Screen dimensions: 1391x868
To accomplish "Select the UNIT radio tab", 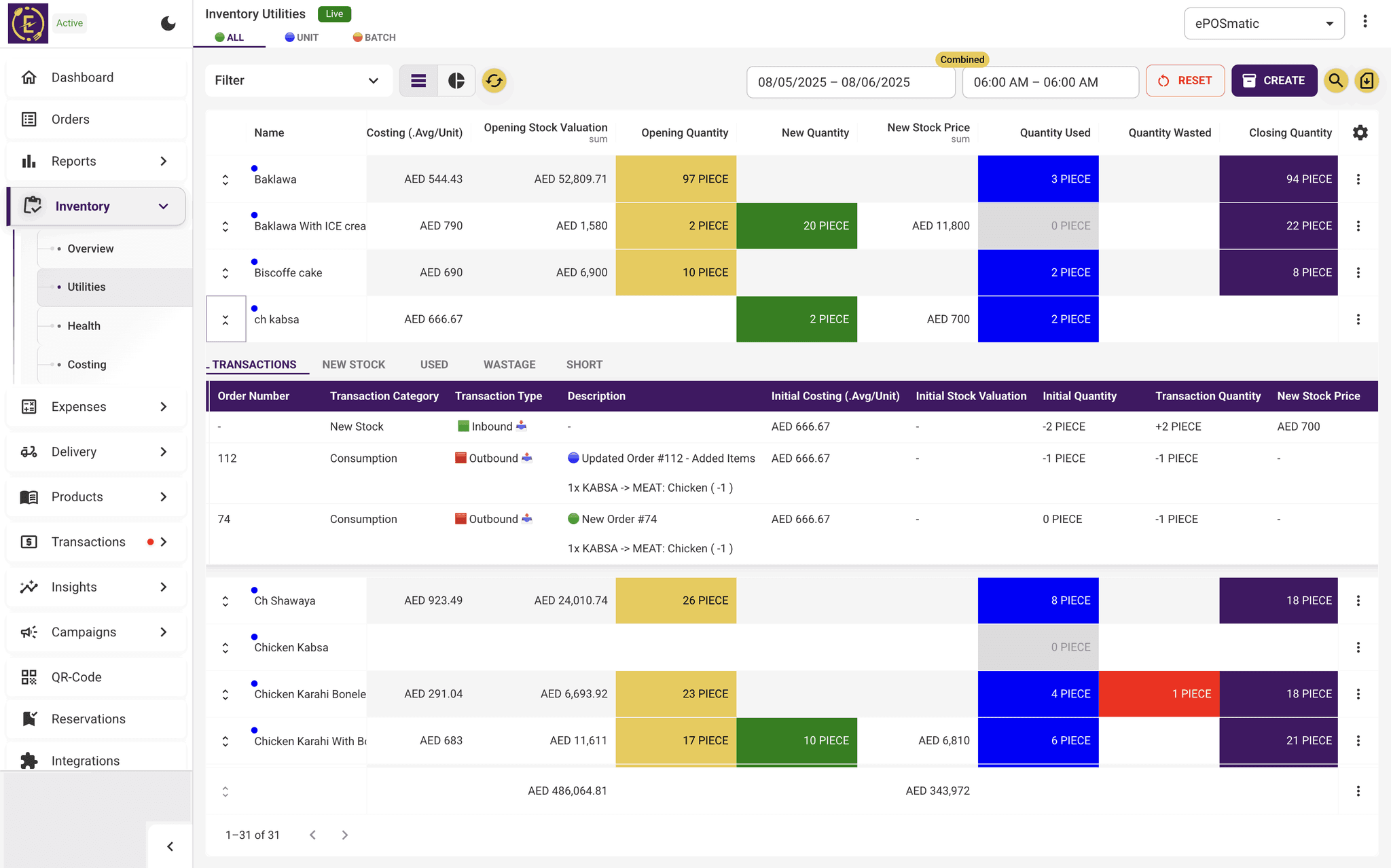I will pyautogui.click(x=302, y=37).
